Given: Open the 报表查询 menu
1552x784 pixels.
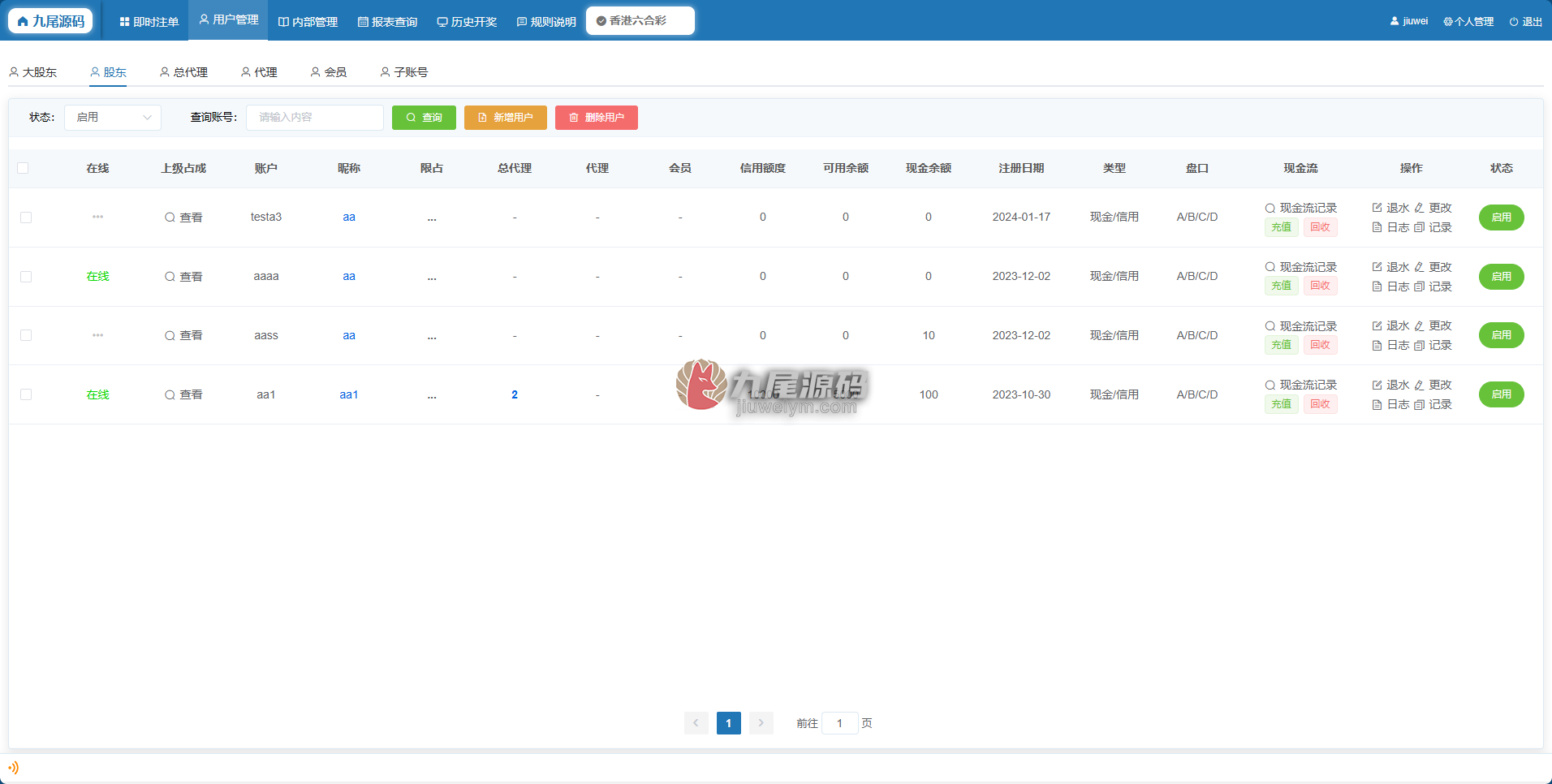Looking at the screenshot, I should point(387,22).
